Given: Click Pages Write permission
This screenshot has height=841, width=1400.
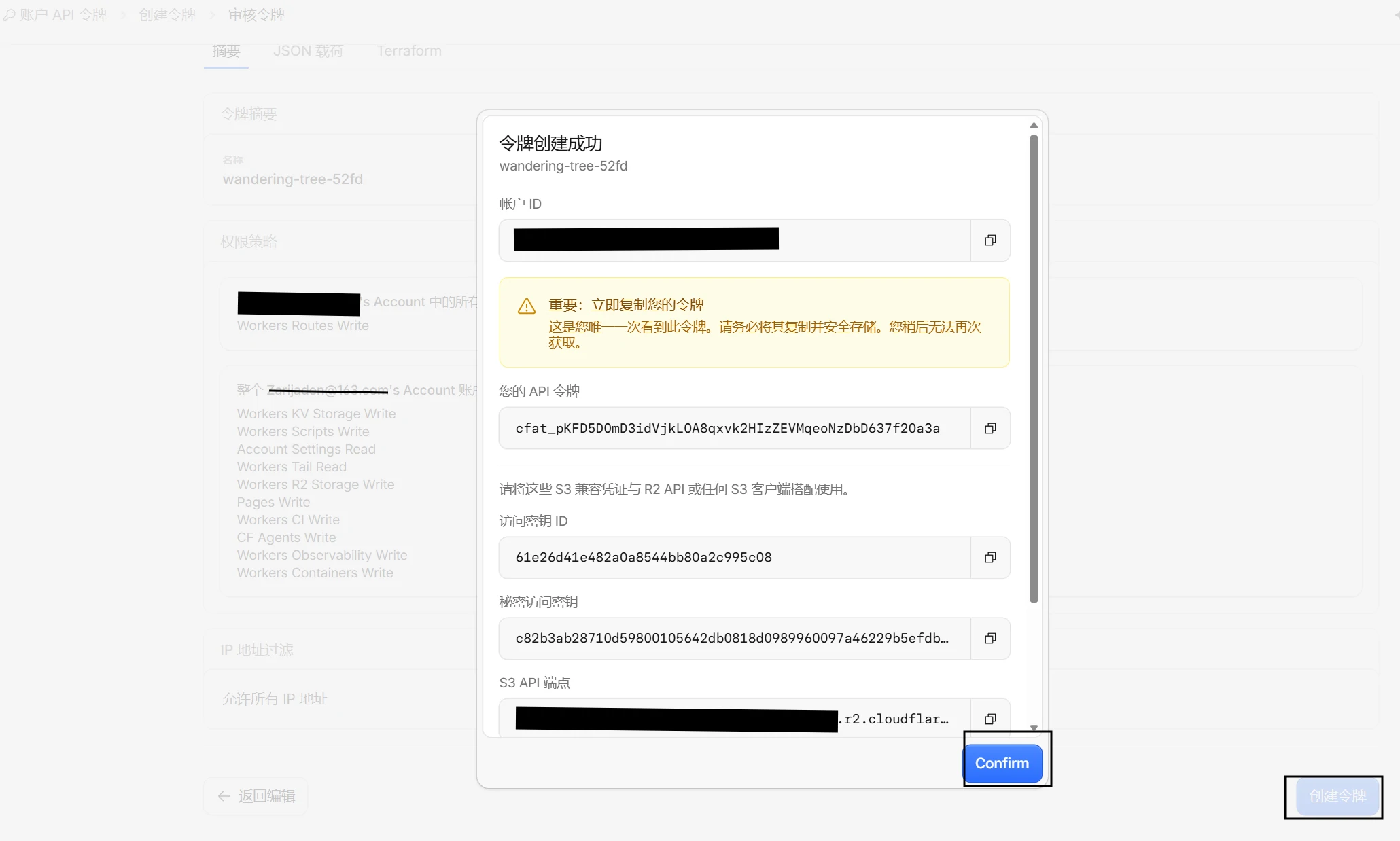Looking at the screenshot, I should [x=273, y=502].
